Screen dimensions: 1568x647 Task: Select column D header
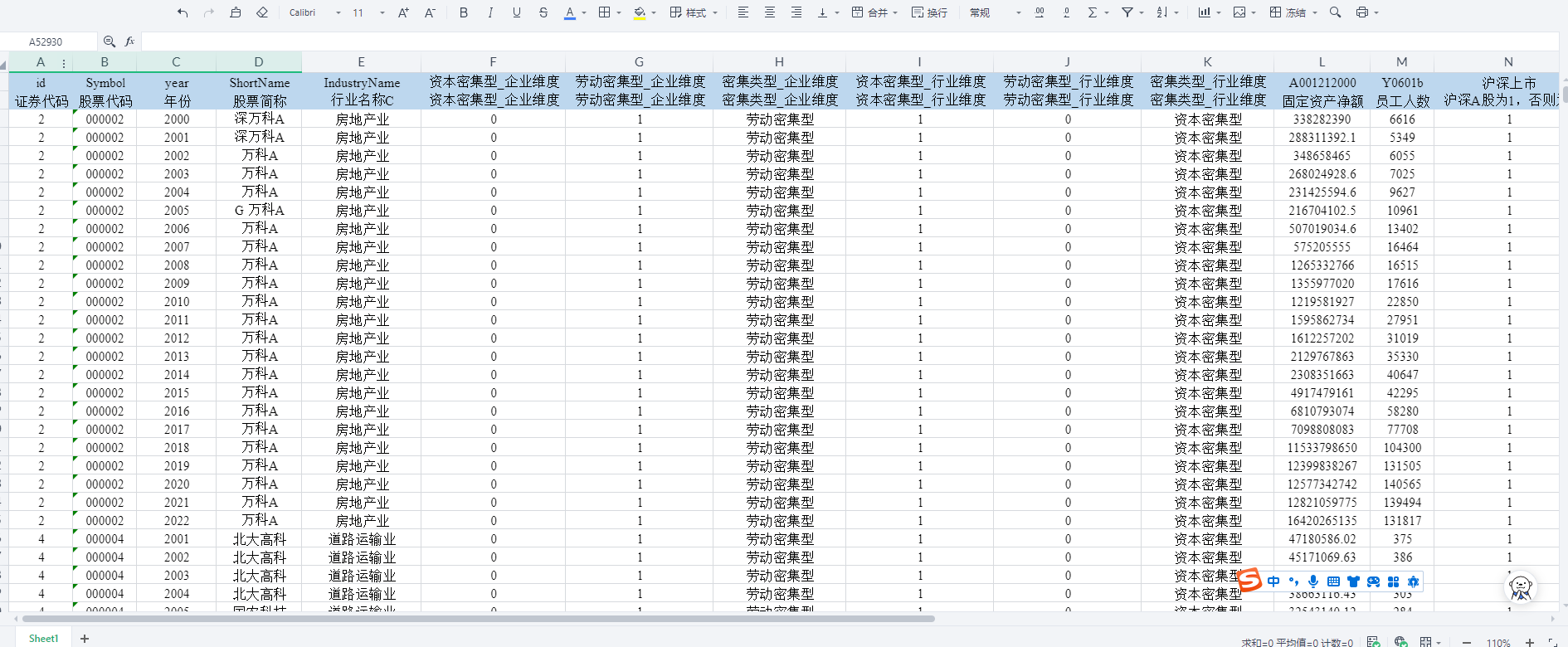(x=259, y=62)
